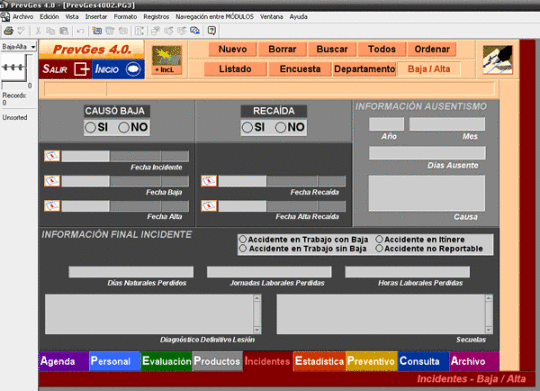Click the Diagnóstico Definitivo Lesión scrollbar
Viewport: 540px width, 391px height.
[x=257, y=314]
